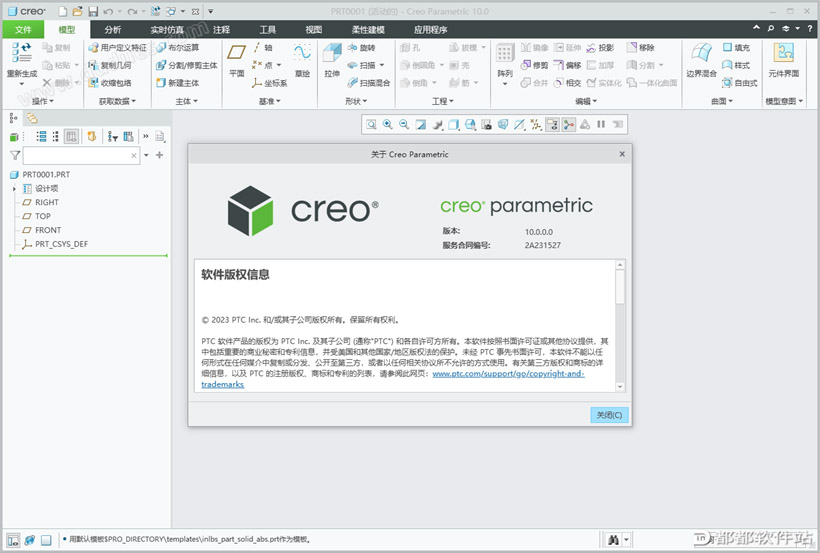Open a file with the folder icon

click(77, 11)
